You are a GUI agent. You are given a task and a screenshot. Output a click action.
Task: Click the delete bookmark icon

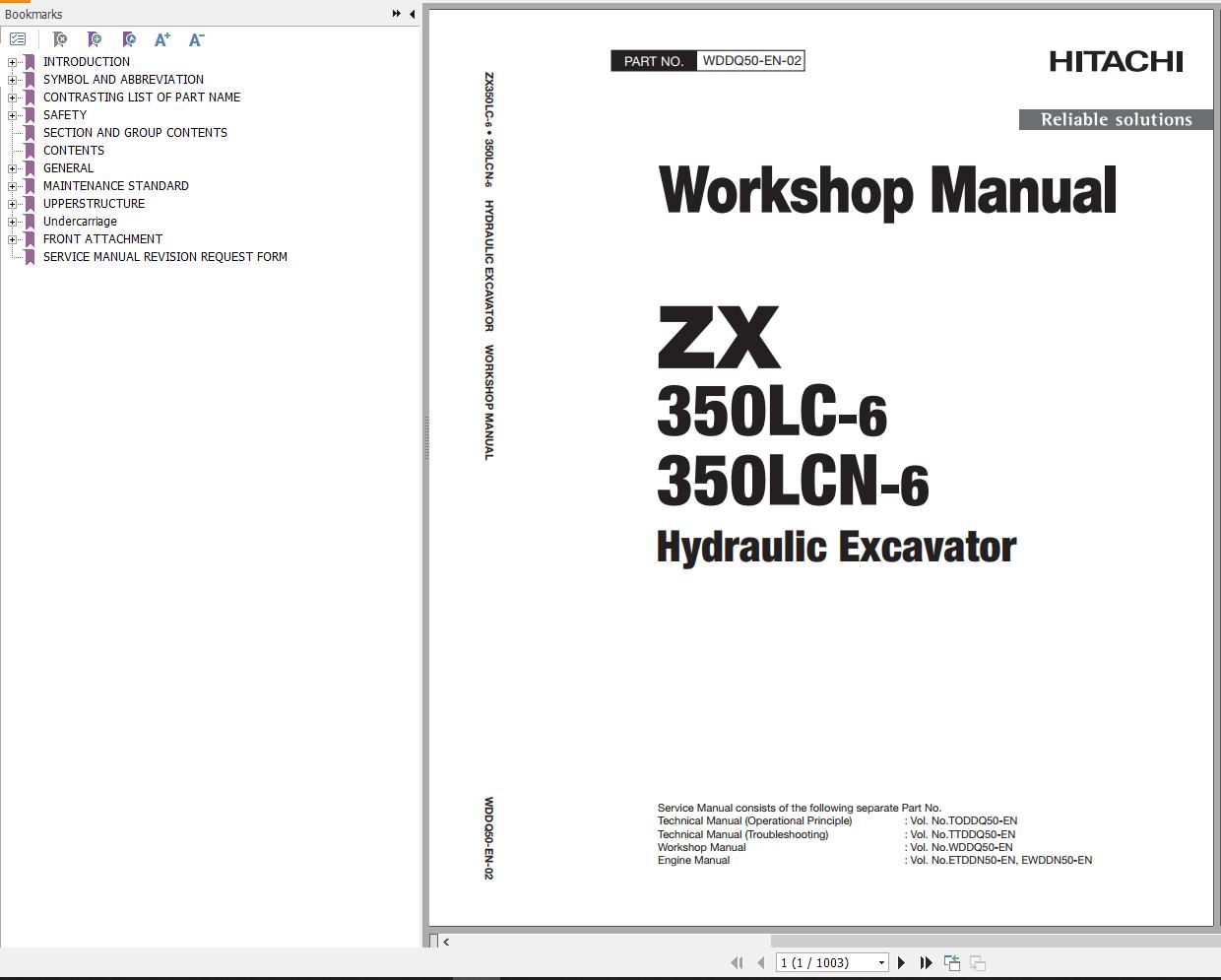(60, 39)
